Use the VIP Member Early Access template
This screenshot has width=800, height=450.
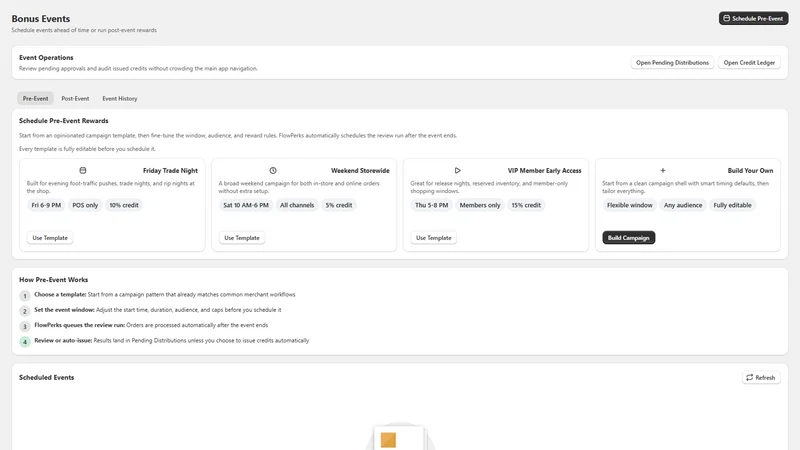tap(434, 238)
